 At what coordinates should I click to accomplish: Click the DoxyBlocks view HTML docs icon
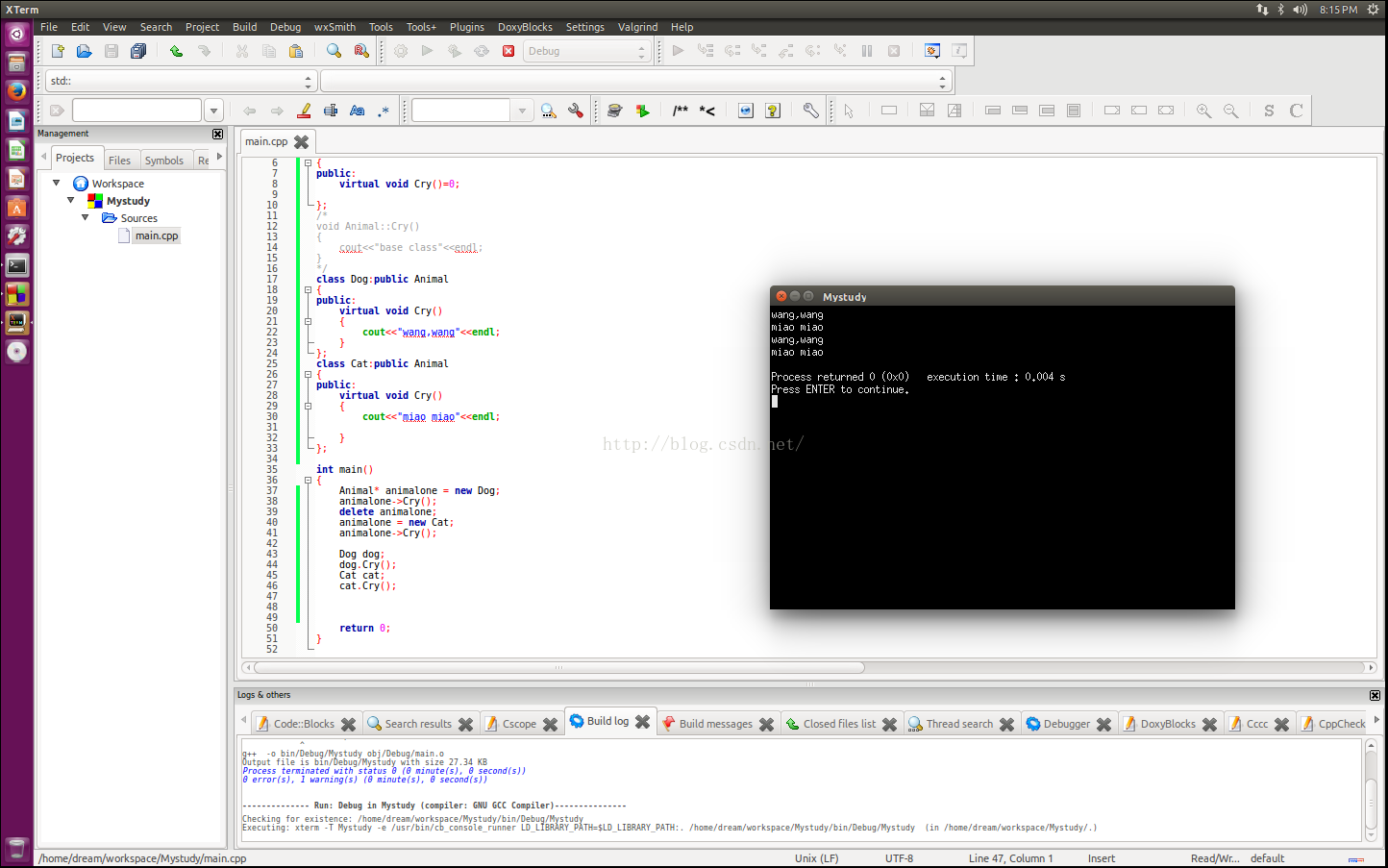pyautogui.click(x=746, y=111)
